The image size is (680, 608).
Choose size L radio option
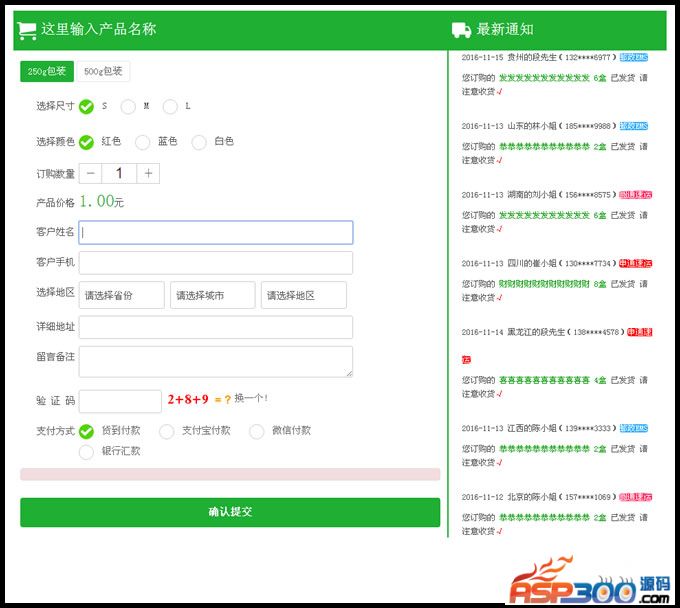point(170,106)
